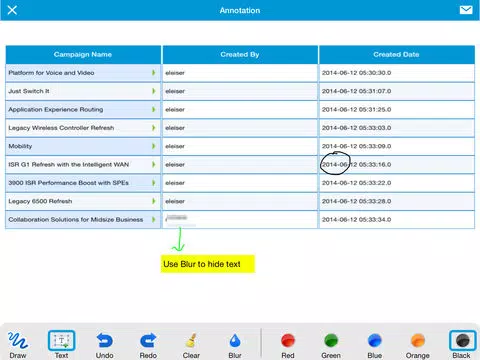Click 'eleiser' in the Mobility row
480x360 pixels.
point(175,146)
